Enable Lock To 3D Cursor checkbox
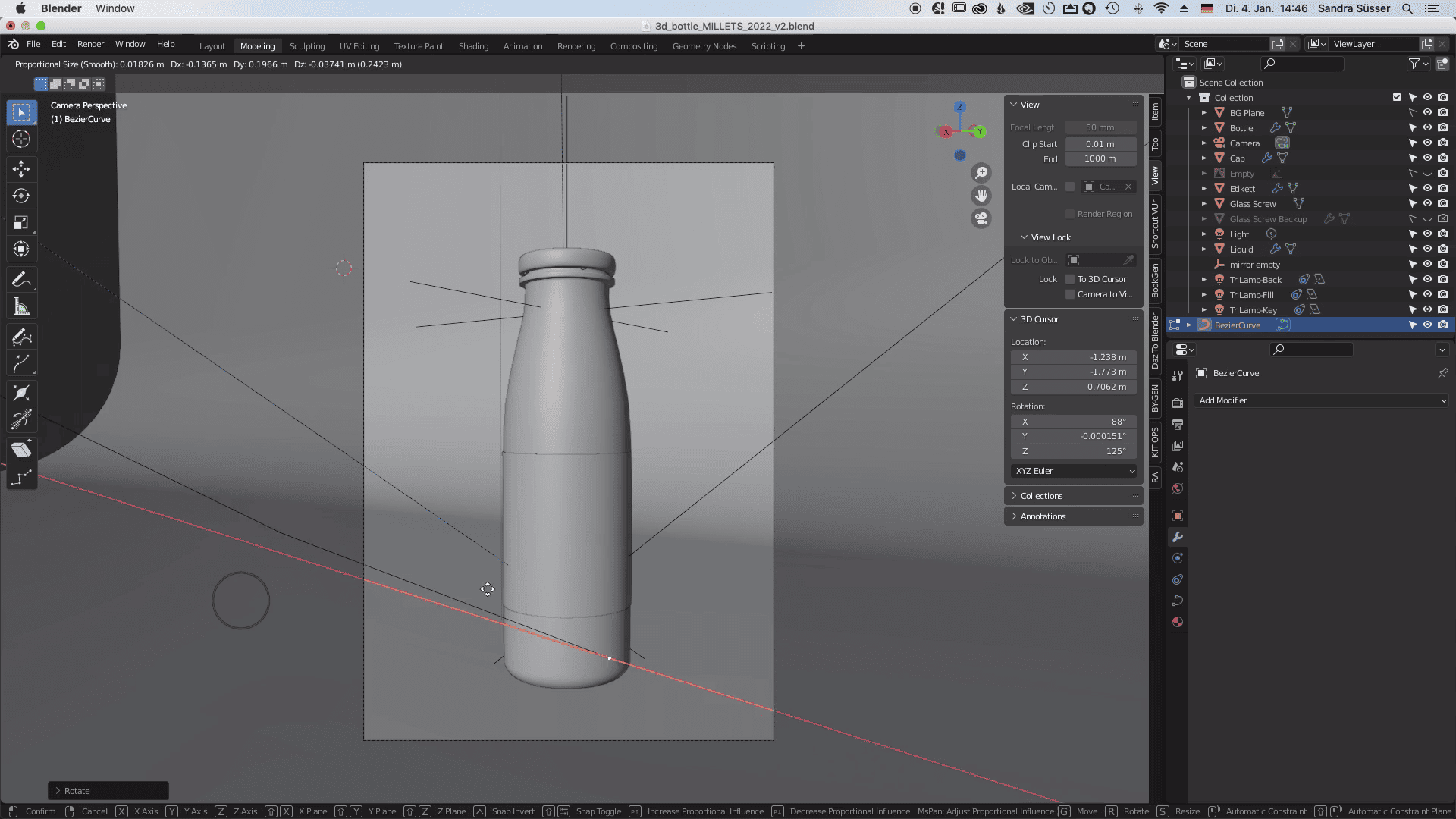The width and height of the screenshot is (1456, 819). pyautogui.click(x=1070, y=279)
